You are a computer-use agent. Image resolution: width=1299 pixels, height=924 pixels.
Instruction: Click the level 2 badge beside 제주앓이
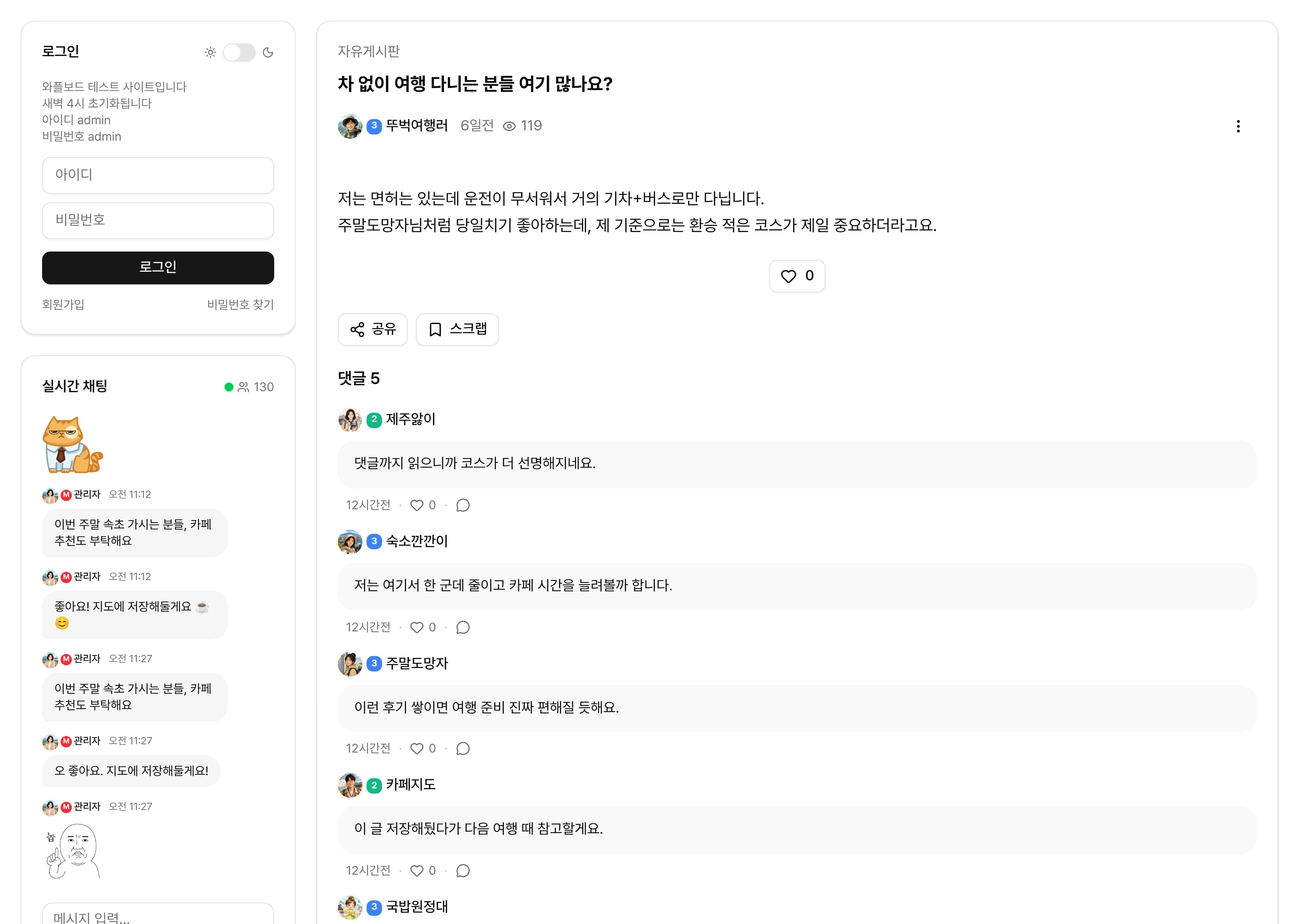(x=374, y=420)
